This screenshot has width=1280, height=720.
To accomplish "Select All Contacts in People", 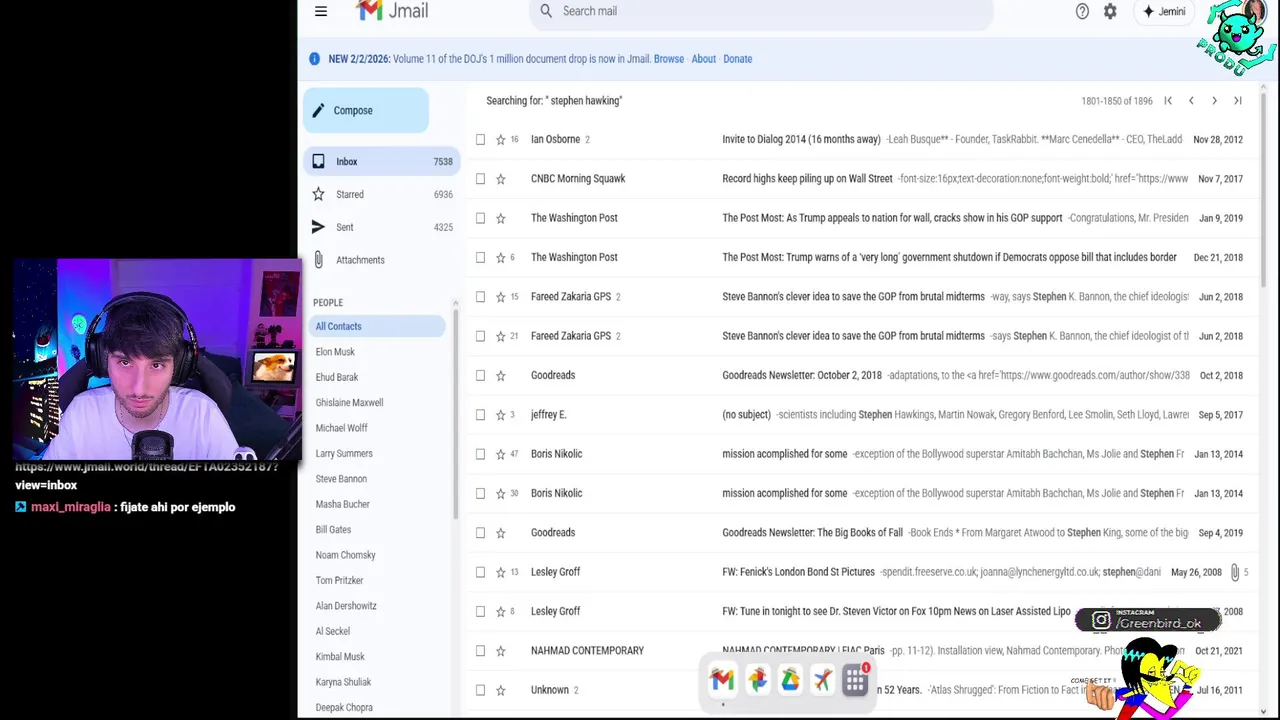I will tap(377, 327).
